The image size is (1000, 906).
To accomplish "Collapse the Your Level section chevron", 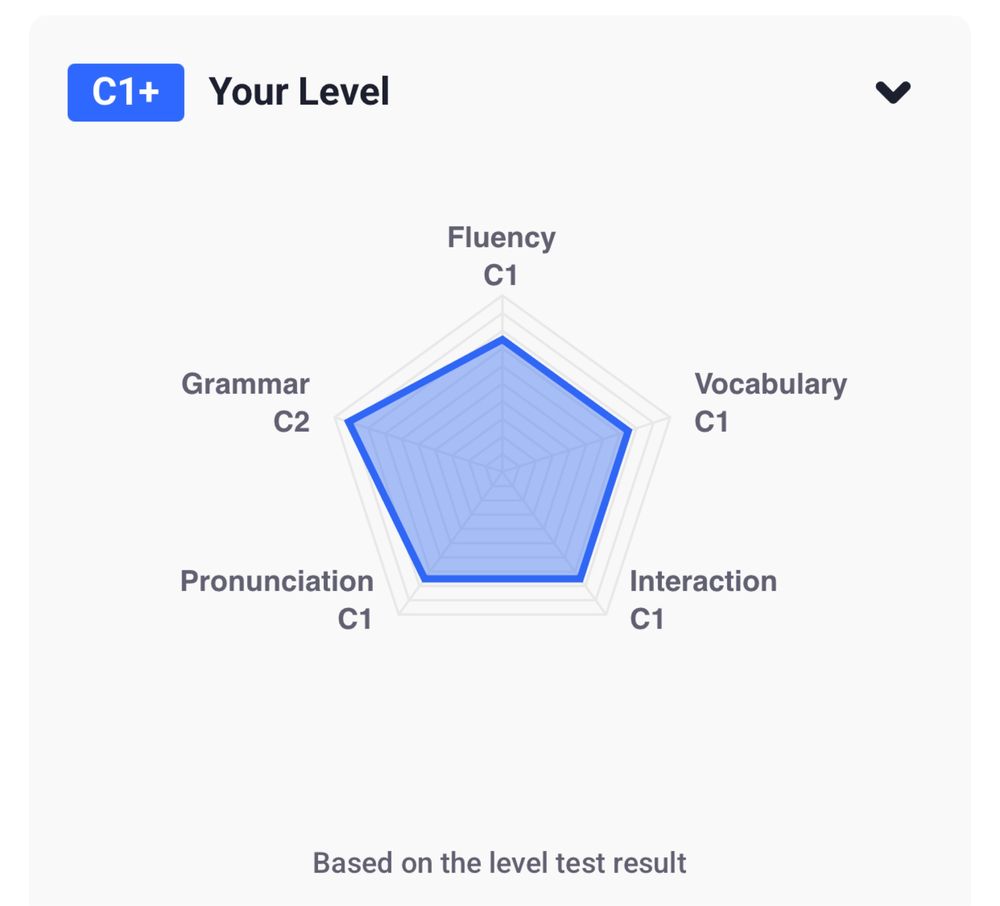I will tap(893, 92).
